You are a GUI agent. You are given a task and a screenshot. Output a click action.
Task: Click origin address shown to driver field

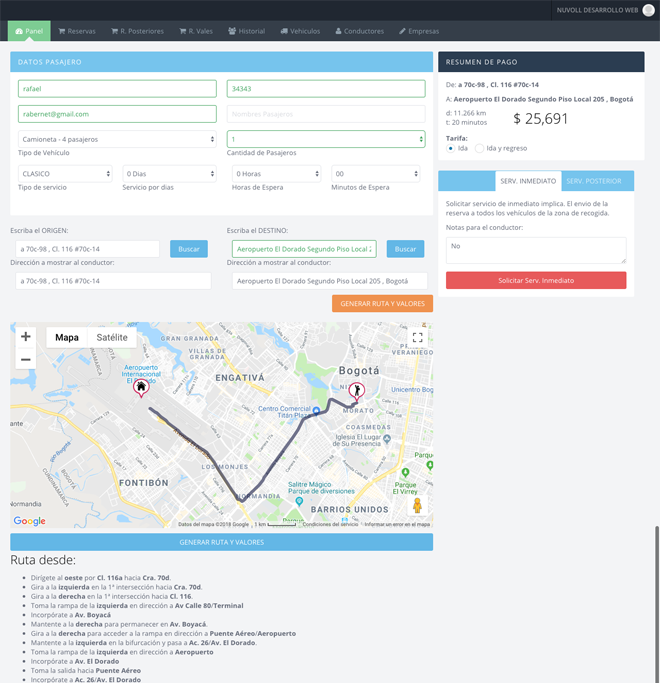[x=113, y=281]
